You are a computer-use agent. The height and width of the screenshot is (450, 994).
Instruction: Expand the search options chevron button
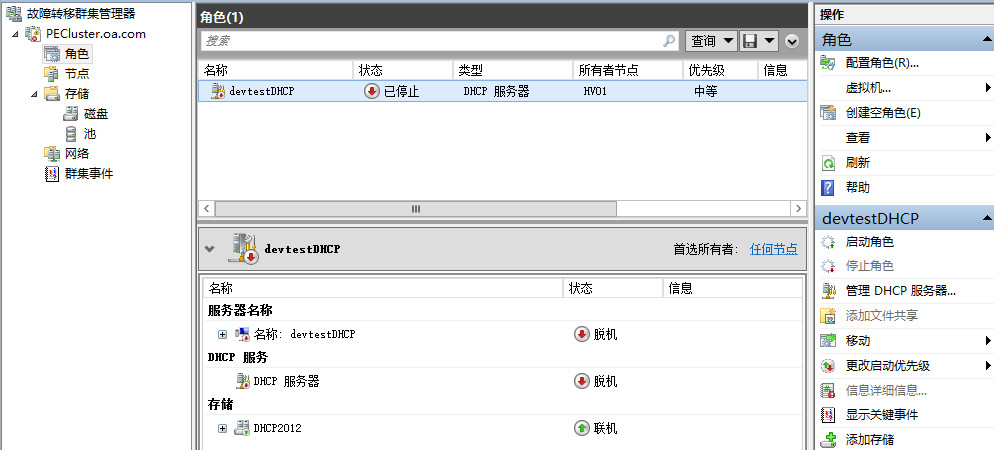pyautogui.click(x=792, y=41)
